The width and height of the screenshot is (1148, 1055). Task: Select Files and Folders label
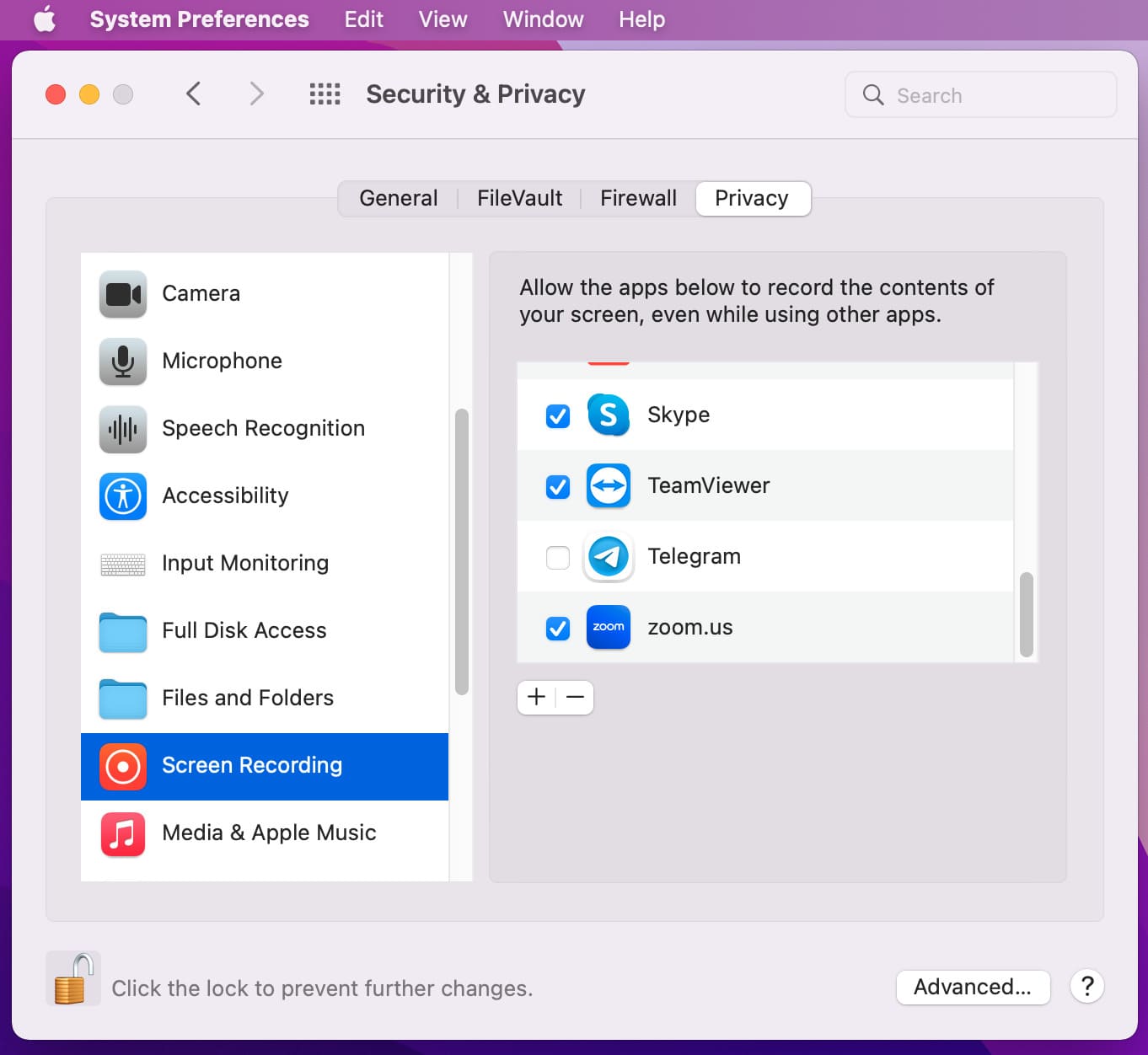pyautogui.click(x=248, y=698)
